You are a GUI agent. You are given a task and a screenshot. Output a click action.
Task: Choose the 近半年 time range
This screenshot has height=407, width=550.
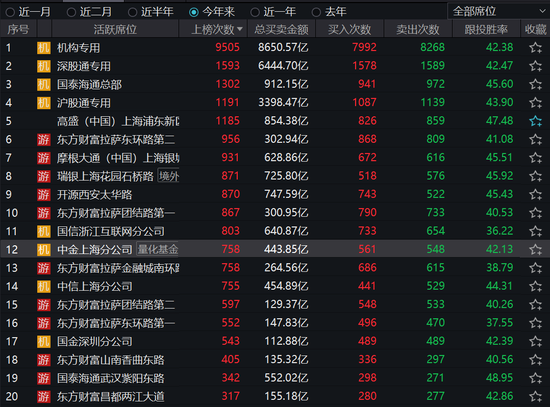[151, 12]
